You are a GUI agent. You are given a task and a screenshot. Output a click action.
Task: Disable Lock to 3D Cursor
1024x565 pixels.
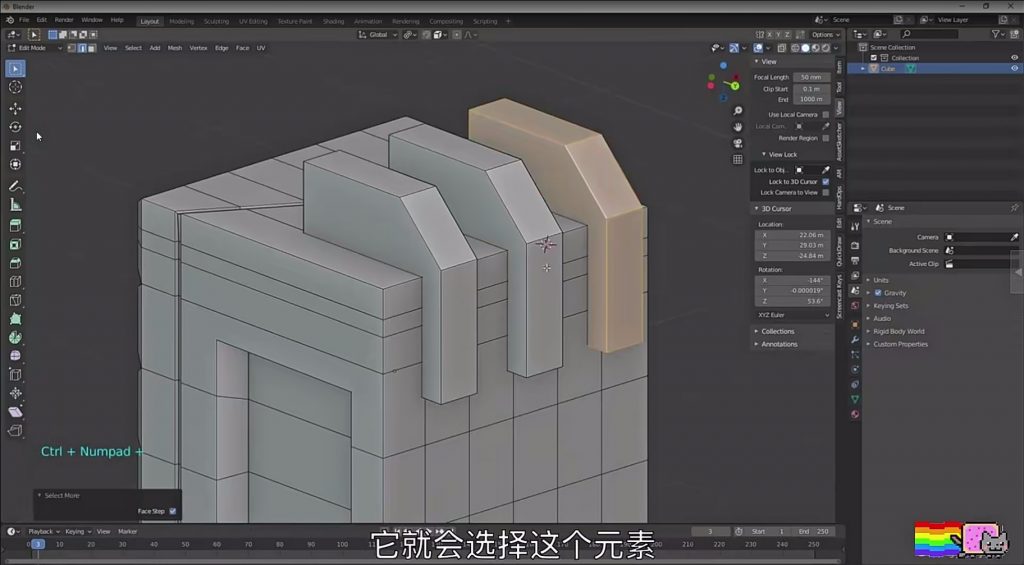coord(825,181)
